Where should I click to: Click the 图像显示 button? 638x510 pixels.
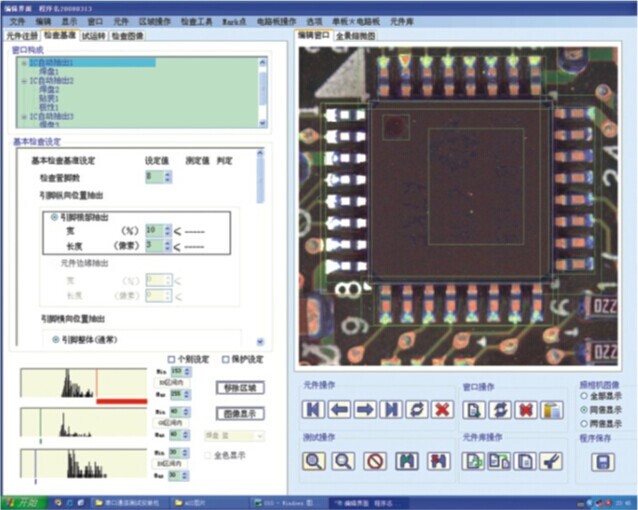[x=240, y=412]
